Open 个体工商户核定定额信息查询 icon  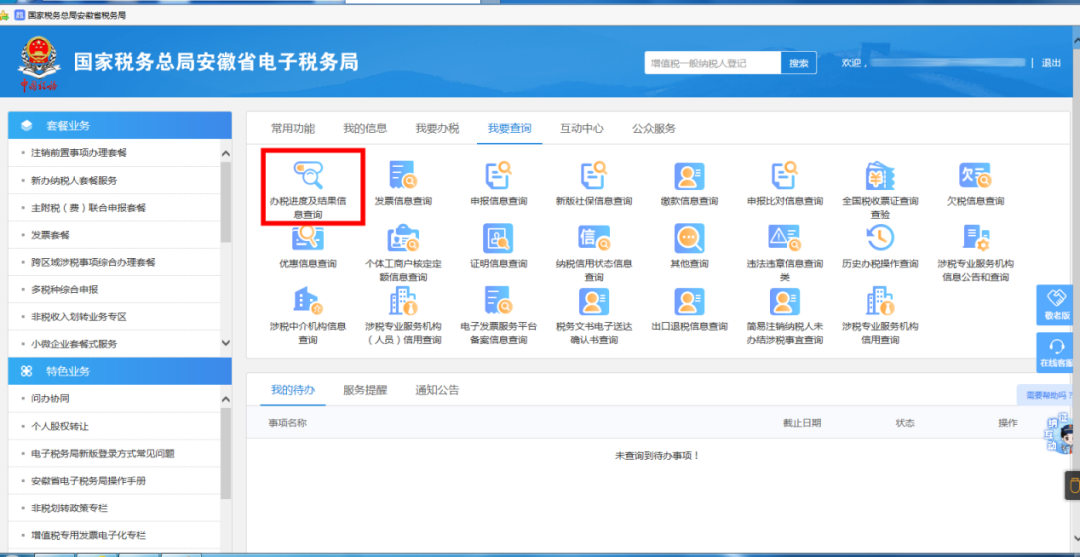click(x=403, y=238)
